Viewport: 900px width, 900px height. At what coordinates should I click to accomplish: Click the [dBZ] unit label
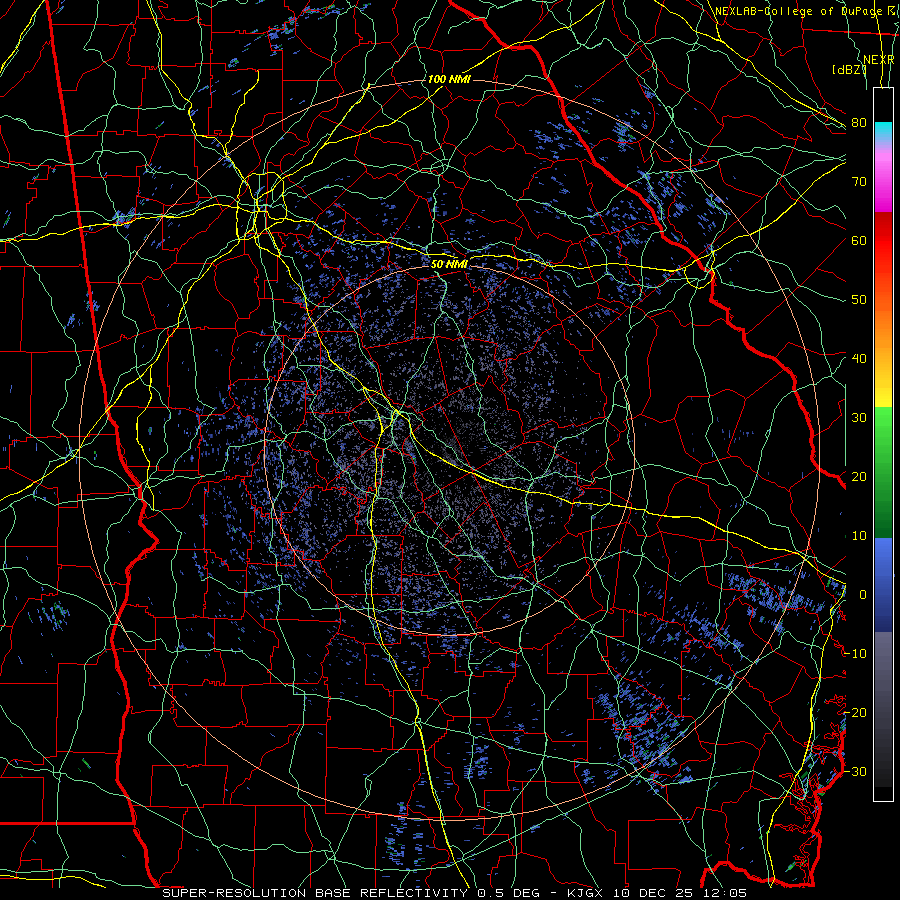click(849, 70)
